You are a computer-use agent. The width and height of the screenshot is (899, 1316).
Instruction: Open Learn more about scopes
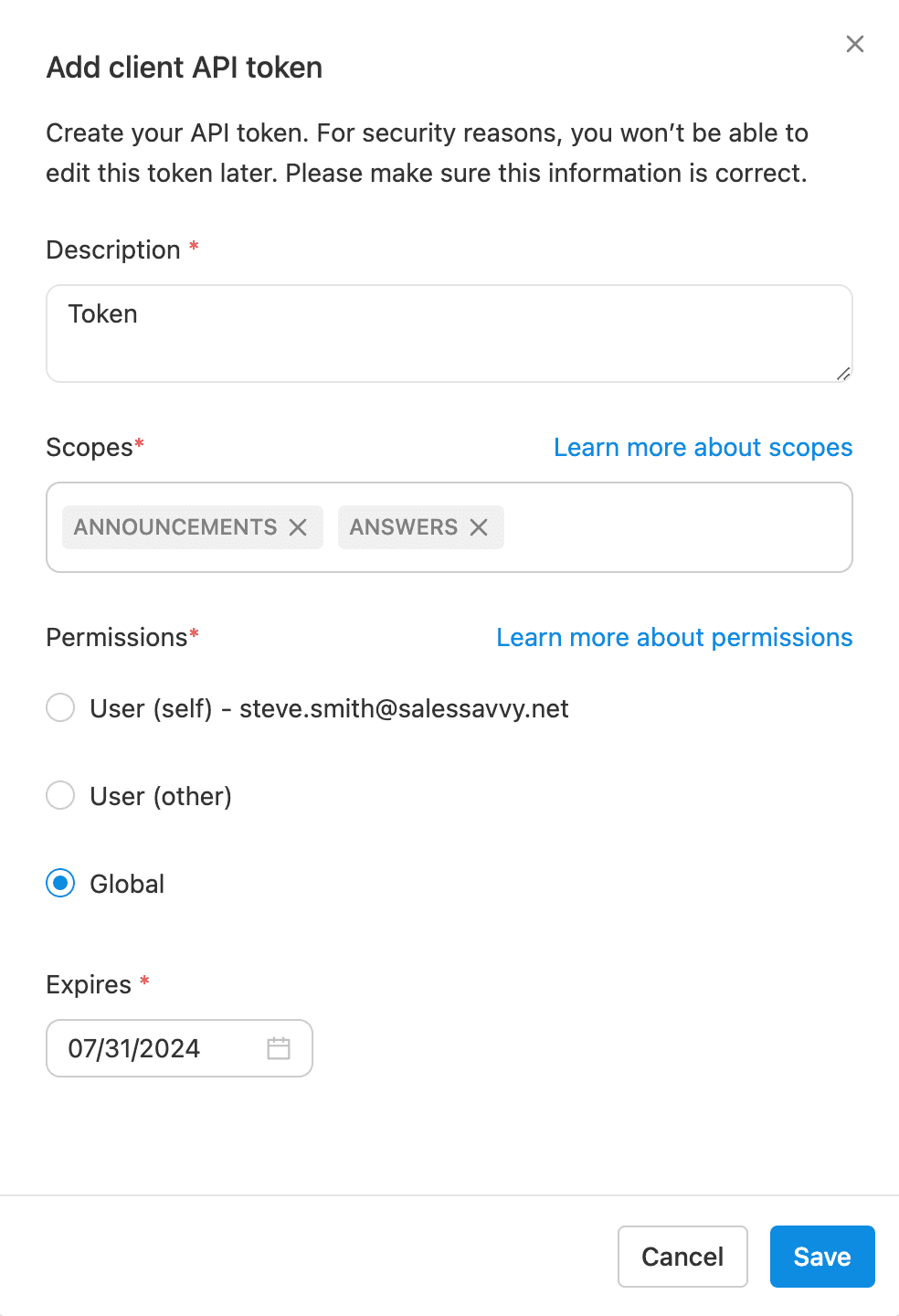click(x=702, y=447)
